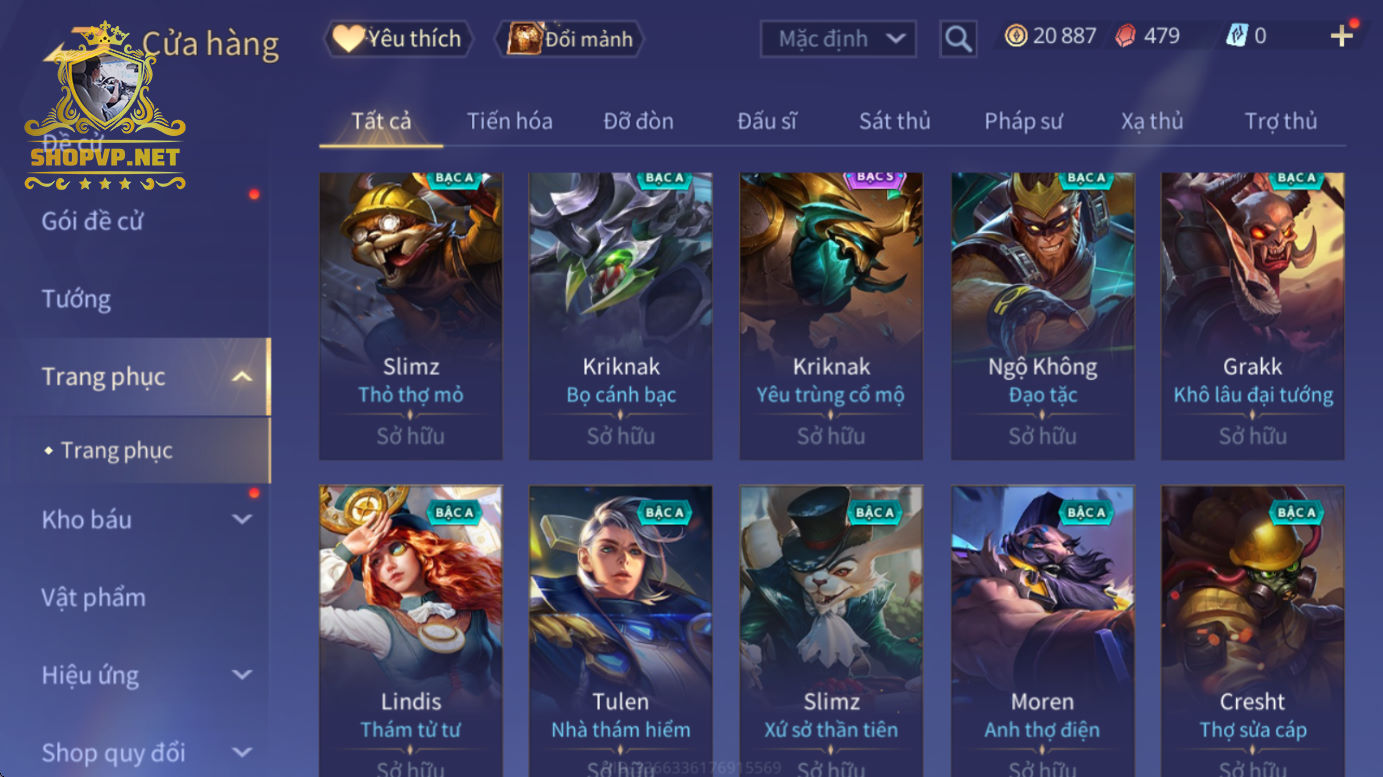Click the chest icon in Đổi mảnh
The width and height of the screenshot is (1383, 777).
coord(524,39)
